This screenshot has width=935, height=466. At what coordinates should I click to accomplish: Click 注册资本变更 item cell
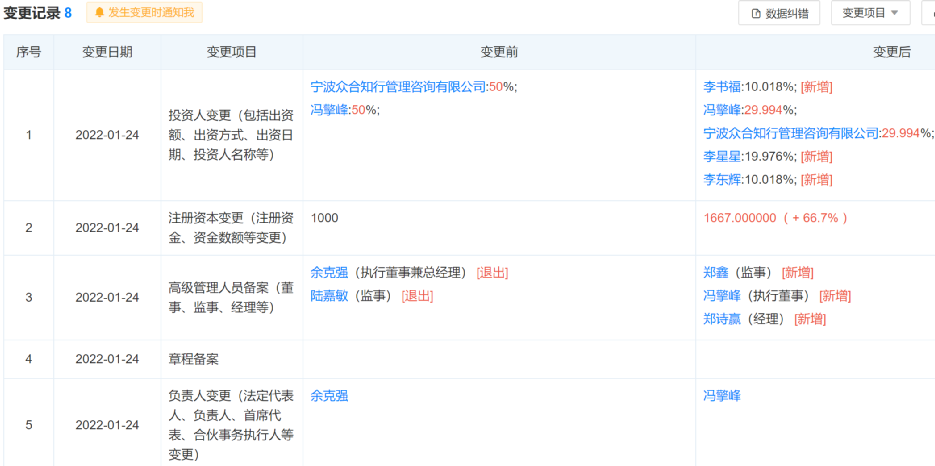click(231, 228)
